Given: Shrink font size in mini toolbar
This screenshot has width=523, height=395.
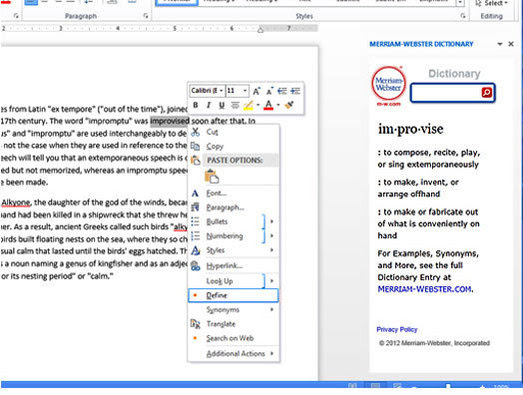Looking at the screenshot, I should pos(270,91).
